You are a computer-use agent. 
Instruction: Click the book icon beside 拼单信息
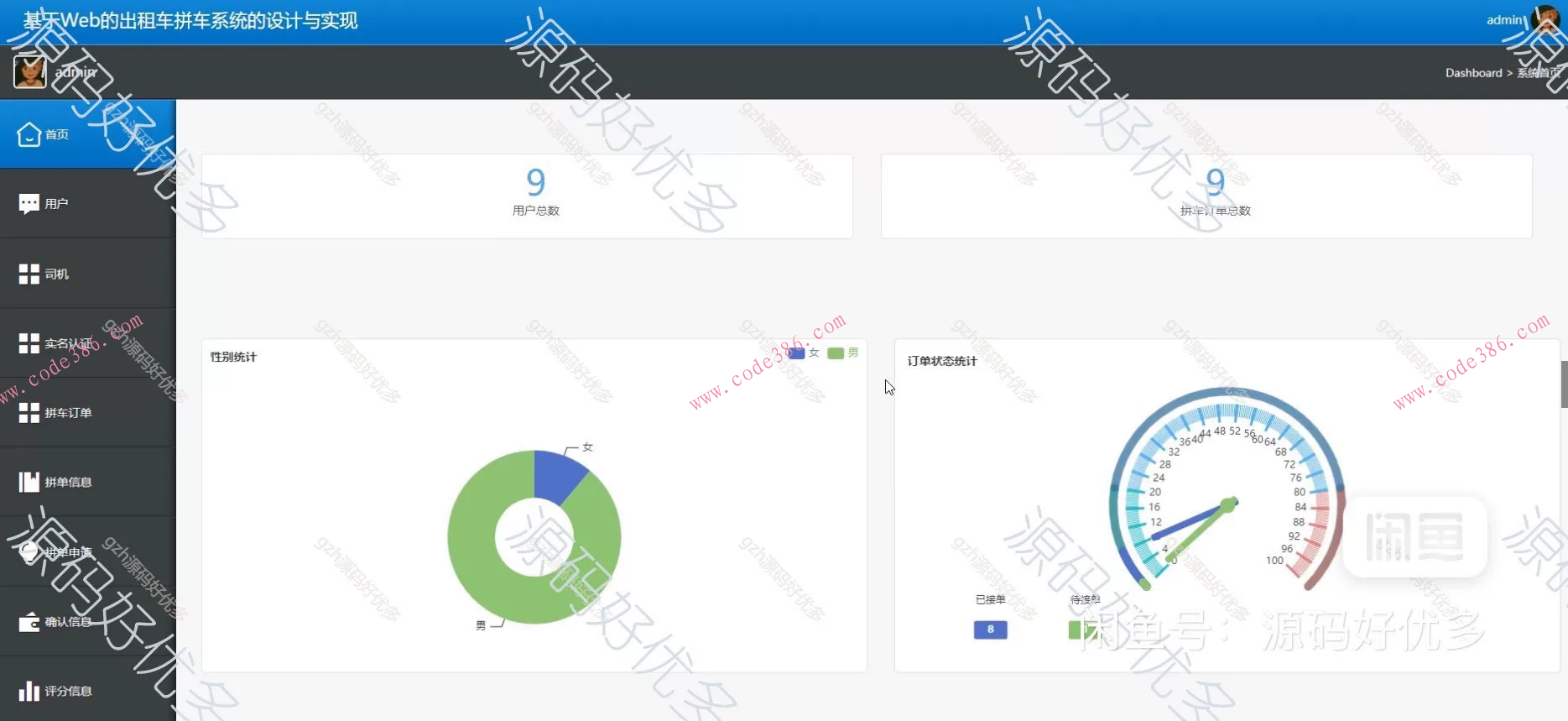click(x=29, y=482)
